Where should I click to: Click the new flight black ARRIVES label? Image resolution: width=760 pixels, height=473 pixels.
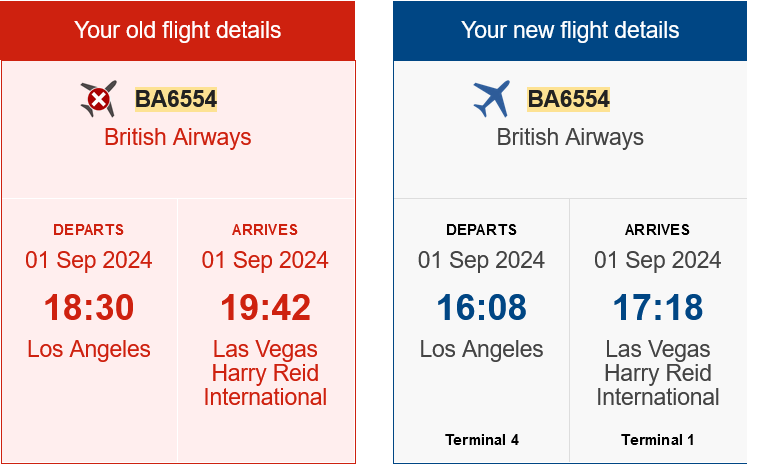[x=658, y=230]
